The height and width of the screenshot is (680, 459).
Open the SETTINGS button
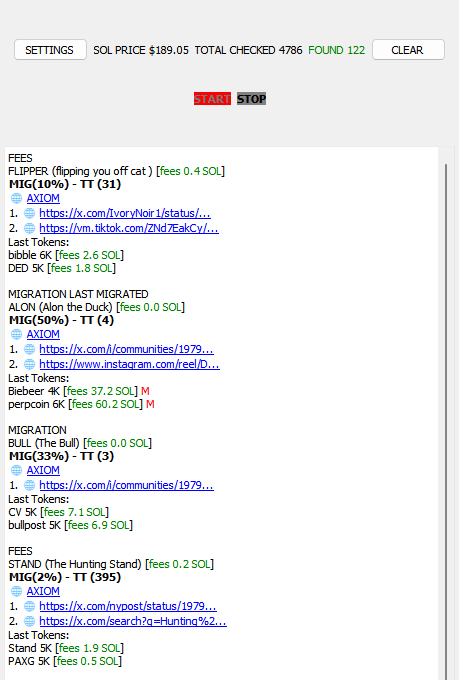50,50
